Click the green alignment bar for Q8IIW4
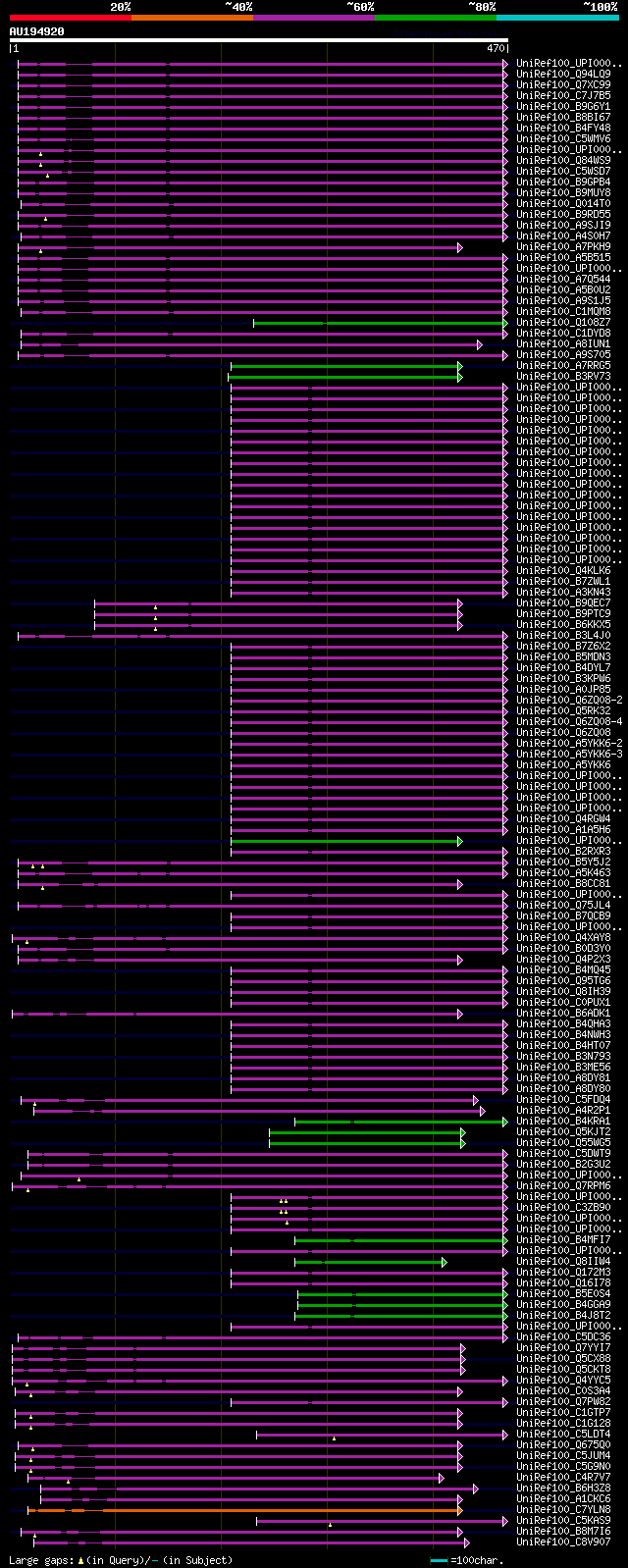Screen dimensions: 628x1568 pos(370,1262)
